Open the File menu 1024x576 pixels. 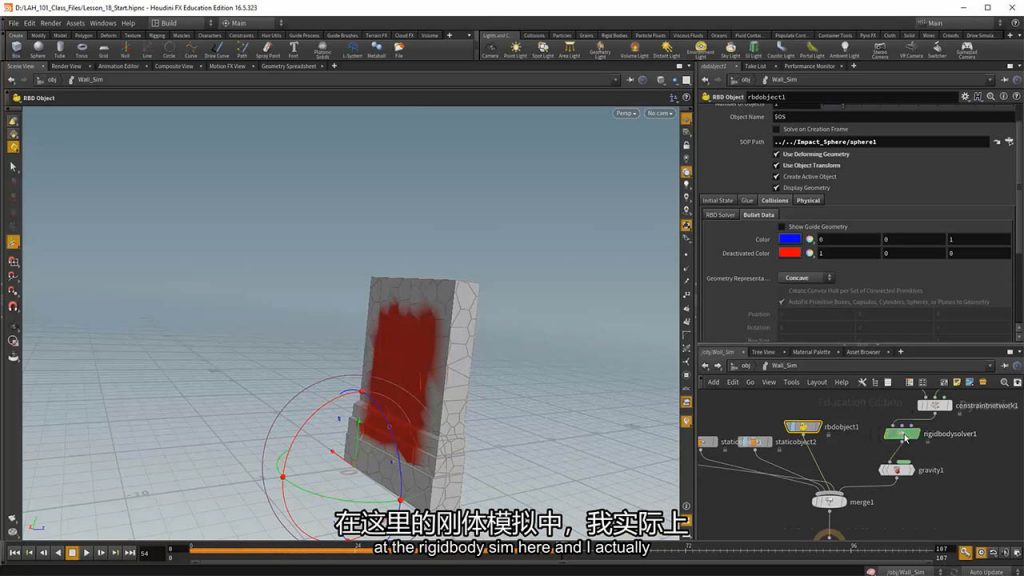click(x=13, y=23)
